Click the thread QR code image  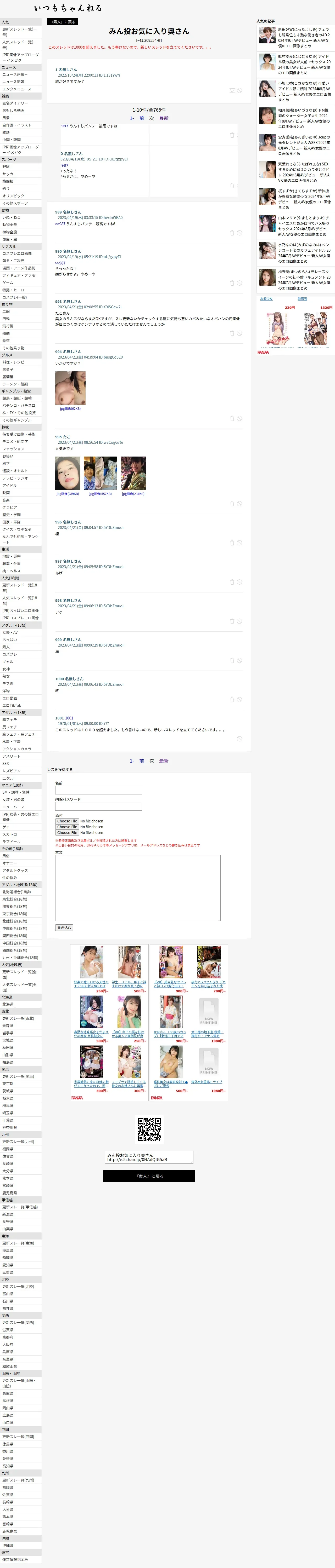(149, 1129)
